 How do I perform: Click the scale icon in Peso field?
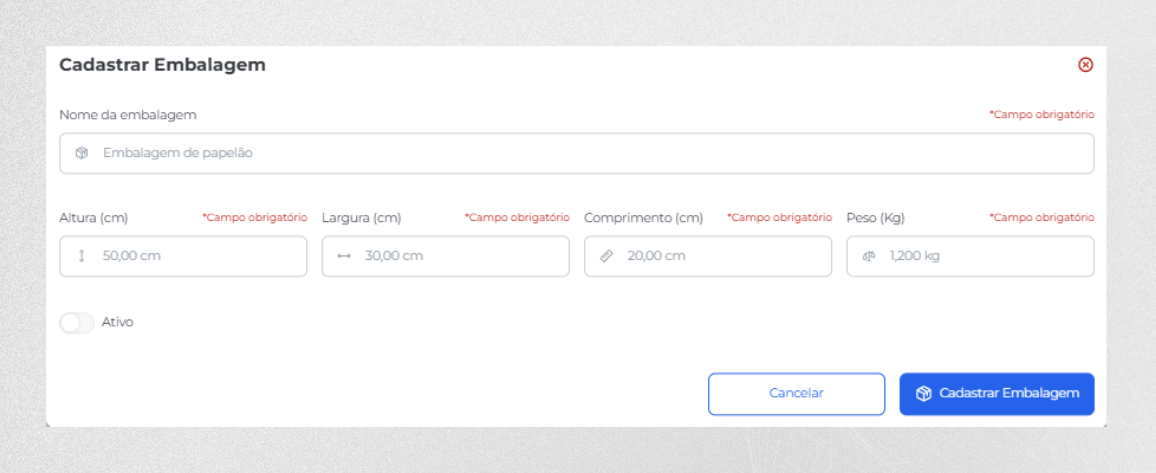[869, 256]
